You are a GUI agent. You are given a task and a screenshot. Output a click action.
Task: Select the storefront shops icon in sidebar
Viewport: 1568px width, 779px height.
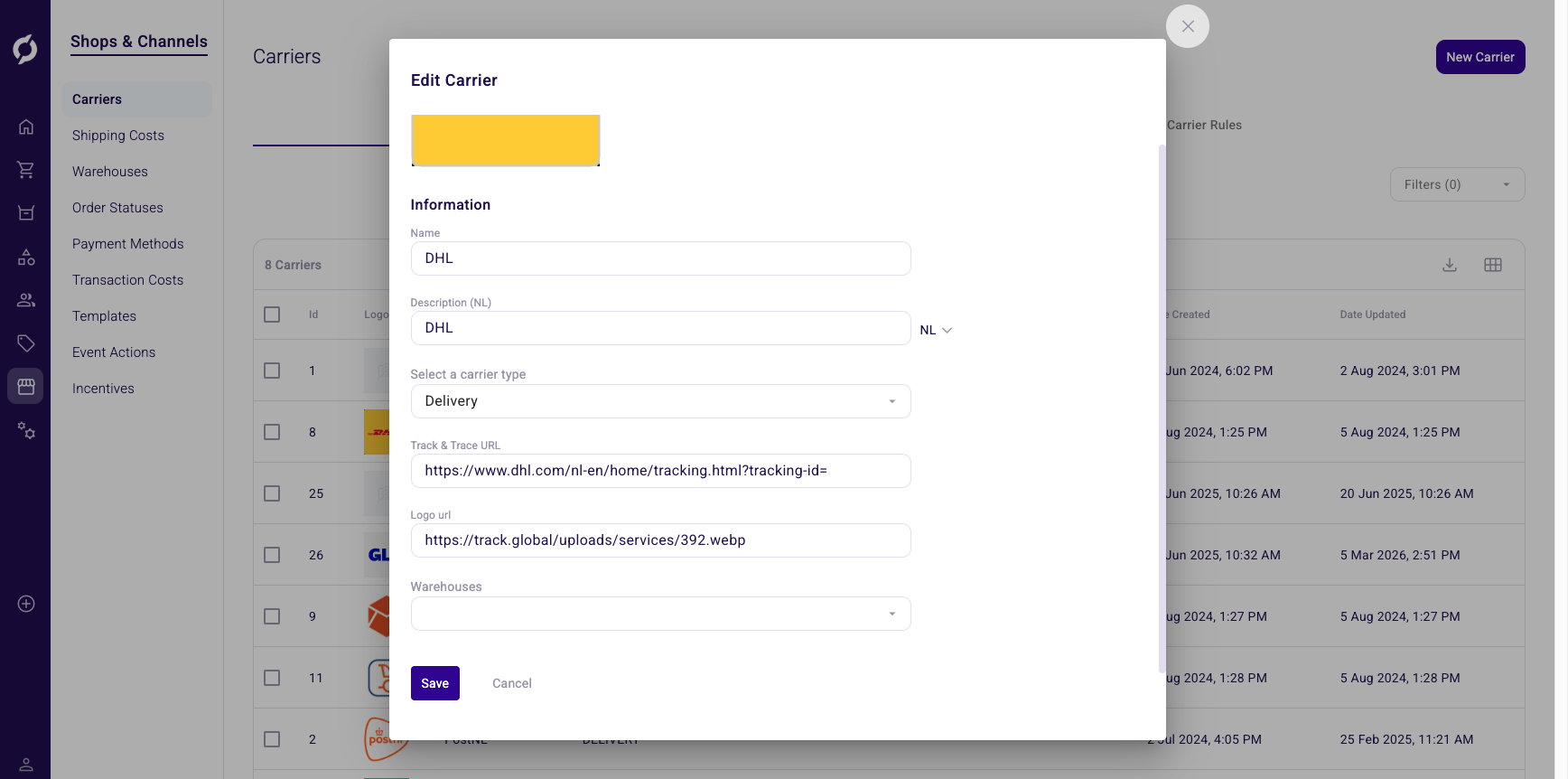pyautogui.click(x=26, y=387)
